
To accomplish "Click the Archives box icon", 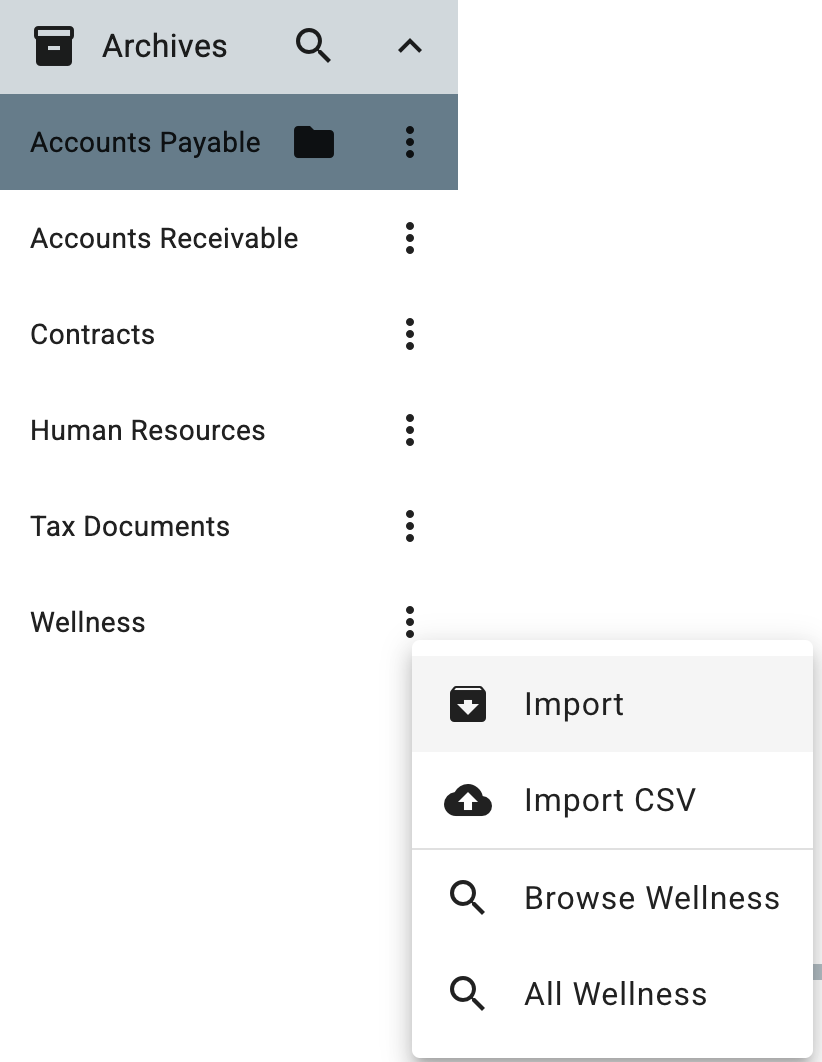I will point(54,46).
